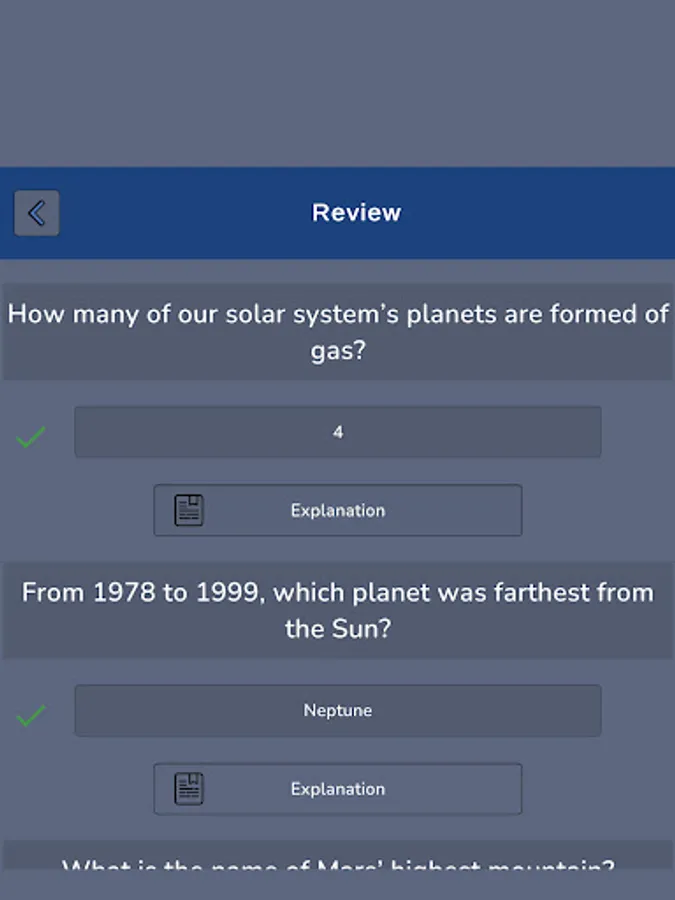
Task: Expand the explanation for the Neptune question
Action: pos(337,788)
